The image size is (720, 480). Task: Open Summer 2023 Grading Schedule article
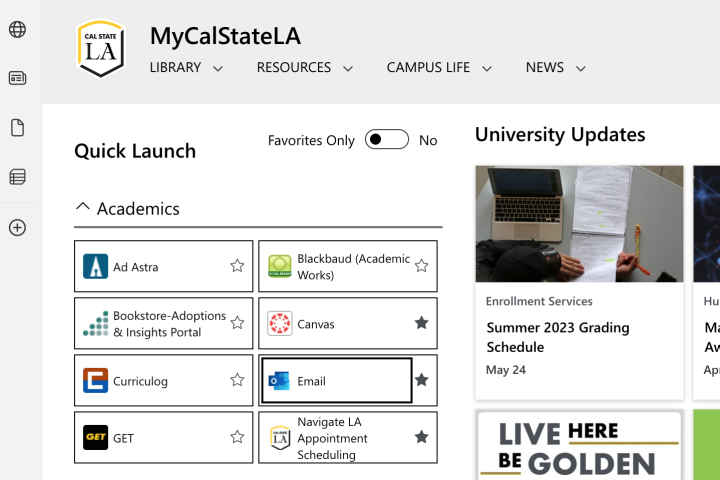(x=558, y=337)
